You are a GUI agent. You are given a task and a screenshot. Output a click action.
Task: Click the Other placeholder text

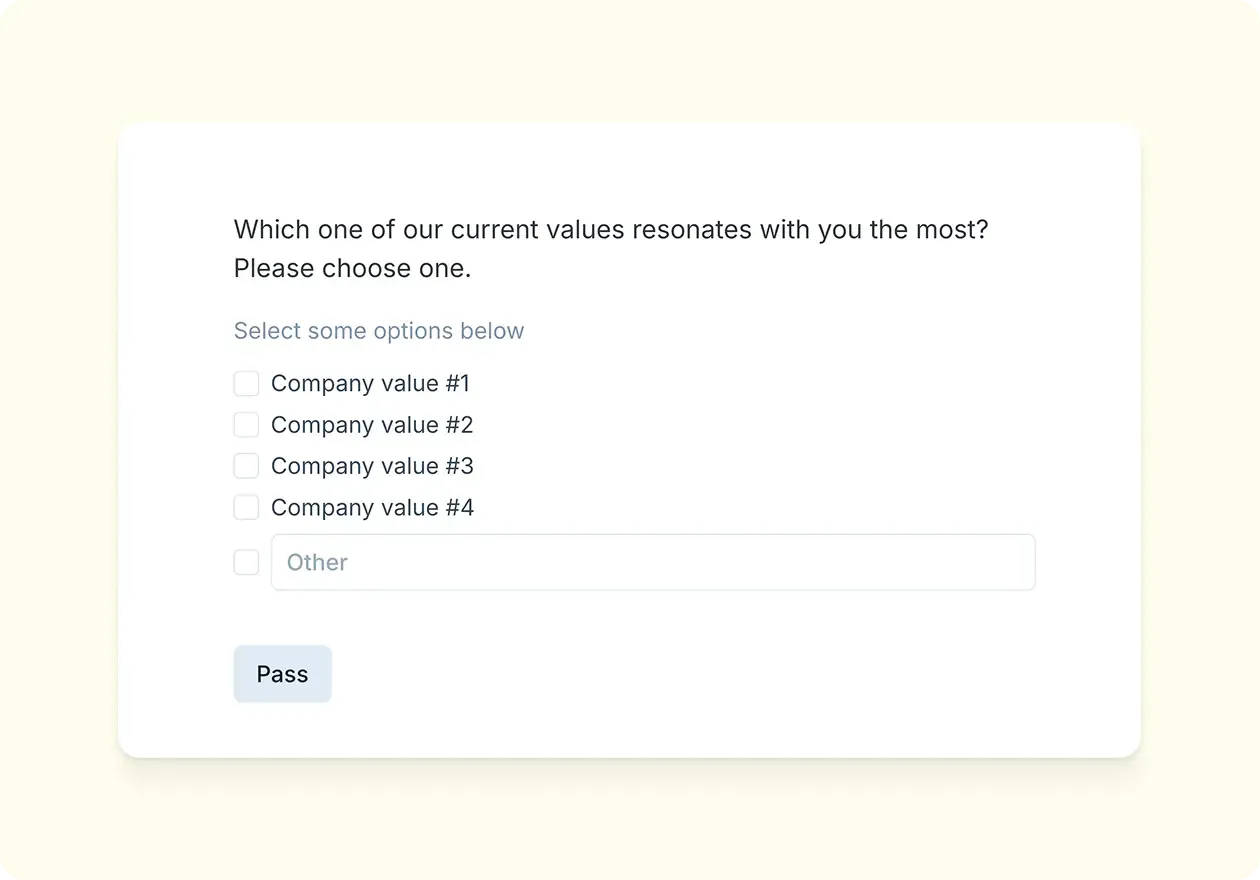316,562
